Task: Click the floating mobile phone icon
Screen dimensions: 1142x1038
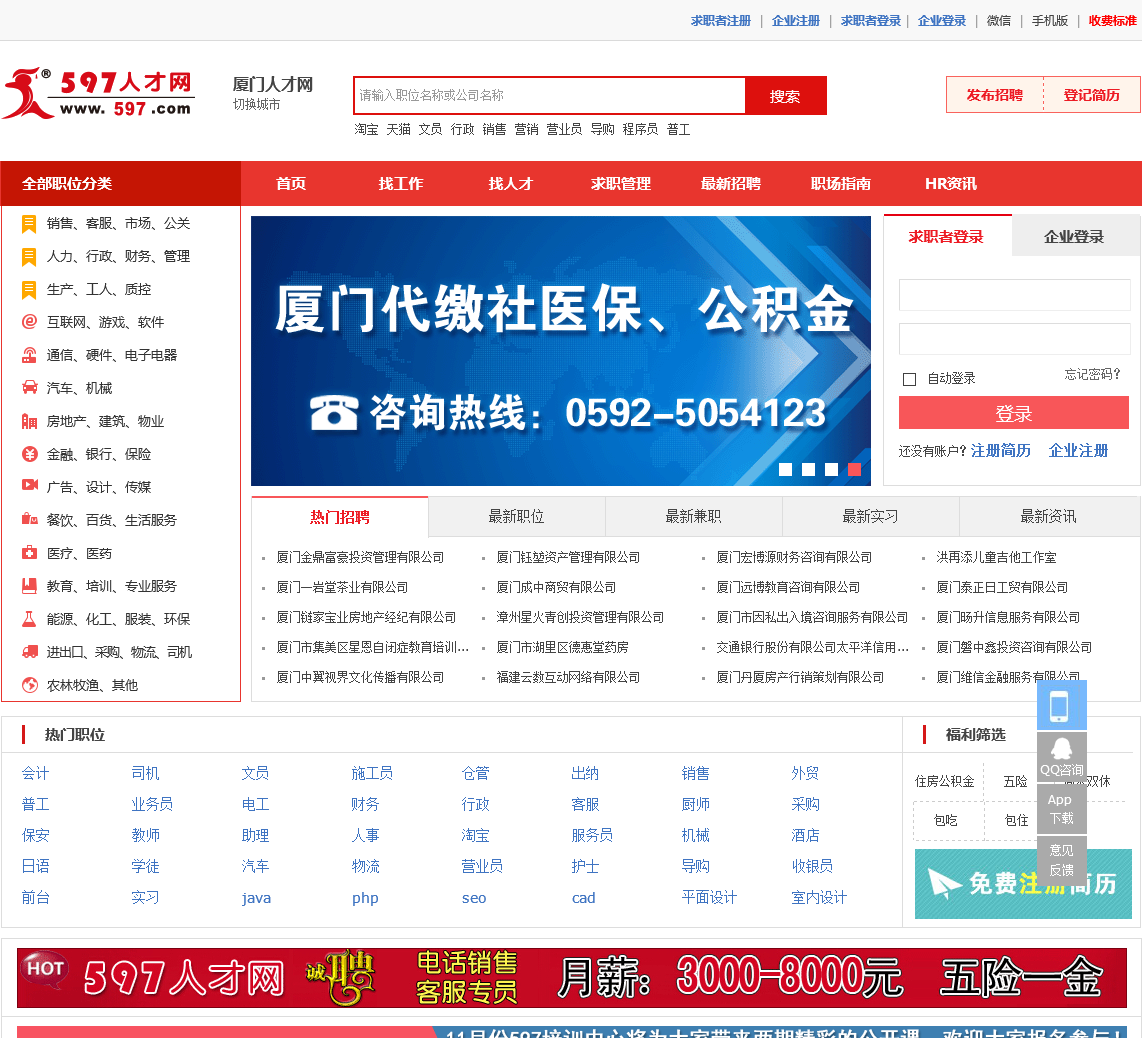Action: (1061, 706)
